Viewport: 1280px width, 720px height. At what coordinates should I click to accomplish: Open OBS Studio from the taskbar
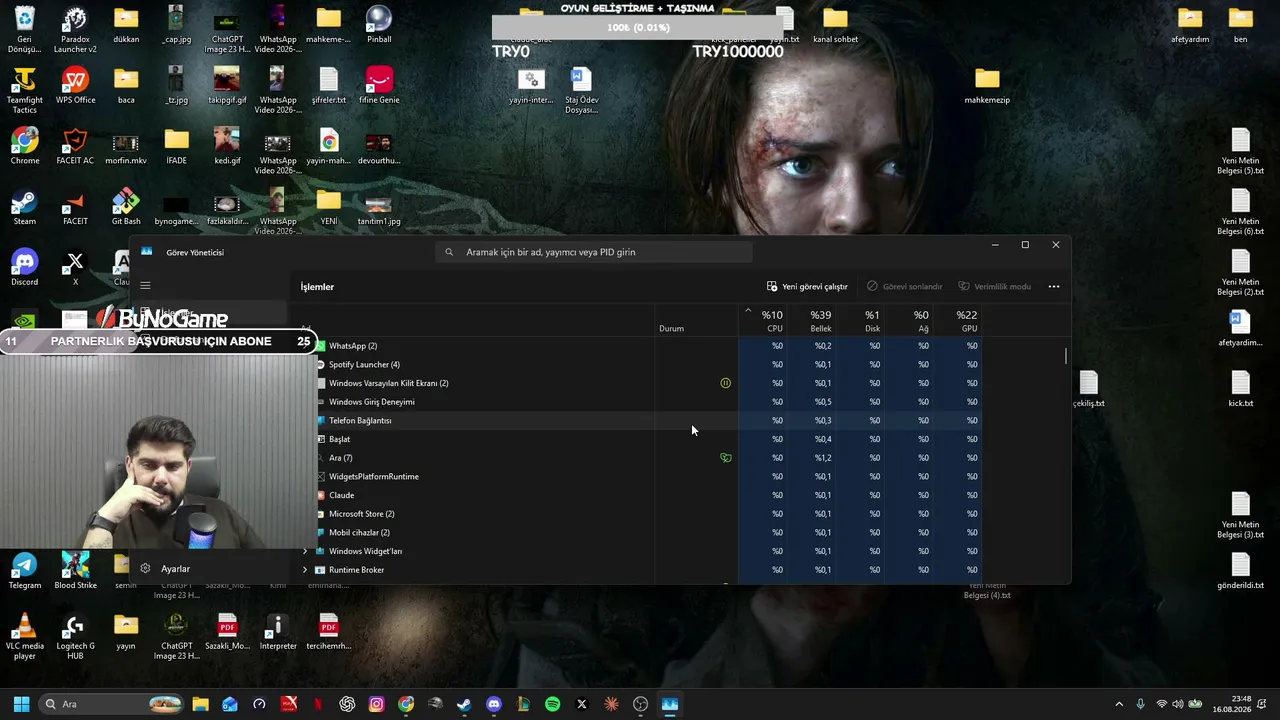(x=641, y=704)
